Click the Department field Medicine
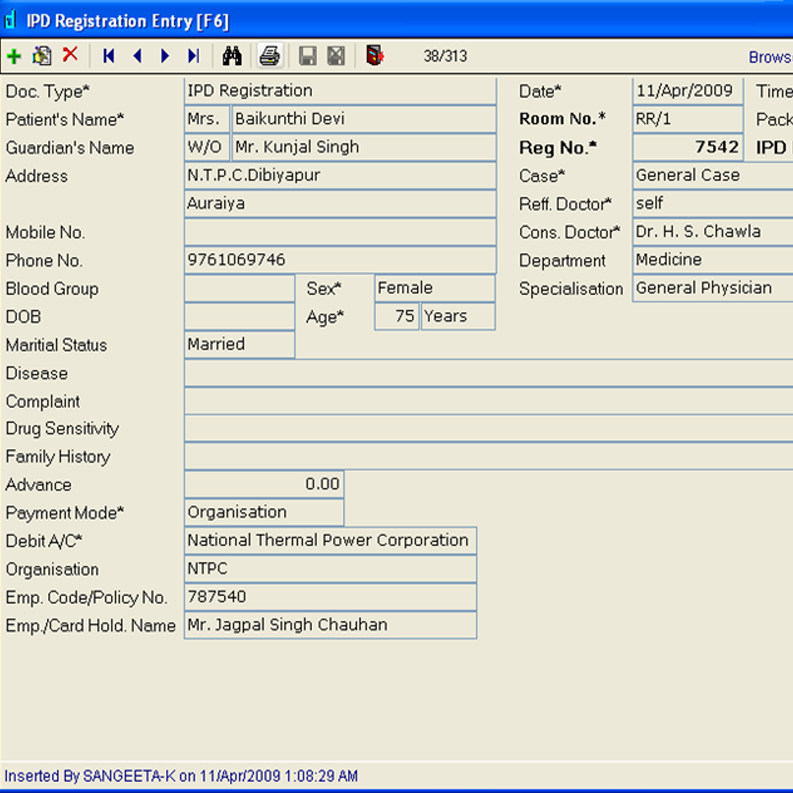 pos(713,260)
